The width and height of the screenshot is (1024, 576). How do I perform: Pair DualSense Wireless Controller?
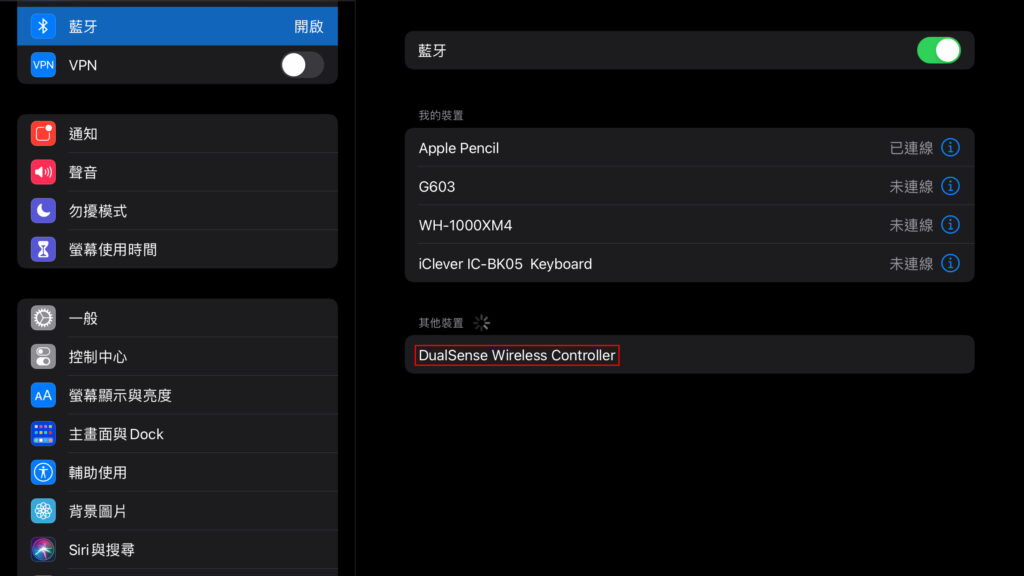pyautogui.click(x=690, y=355)
